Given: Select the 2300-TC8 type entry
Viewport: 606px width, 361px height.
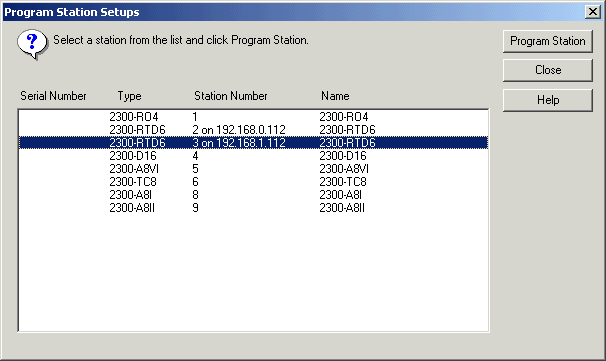Looking at the screenshot, I should tap(133, 182).
